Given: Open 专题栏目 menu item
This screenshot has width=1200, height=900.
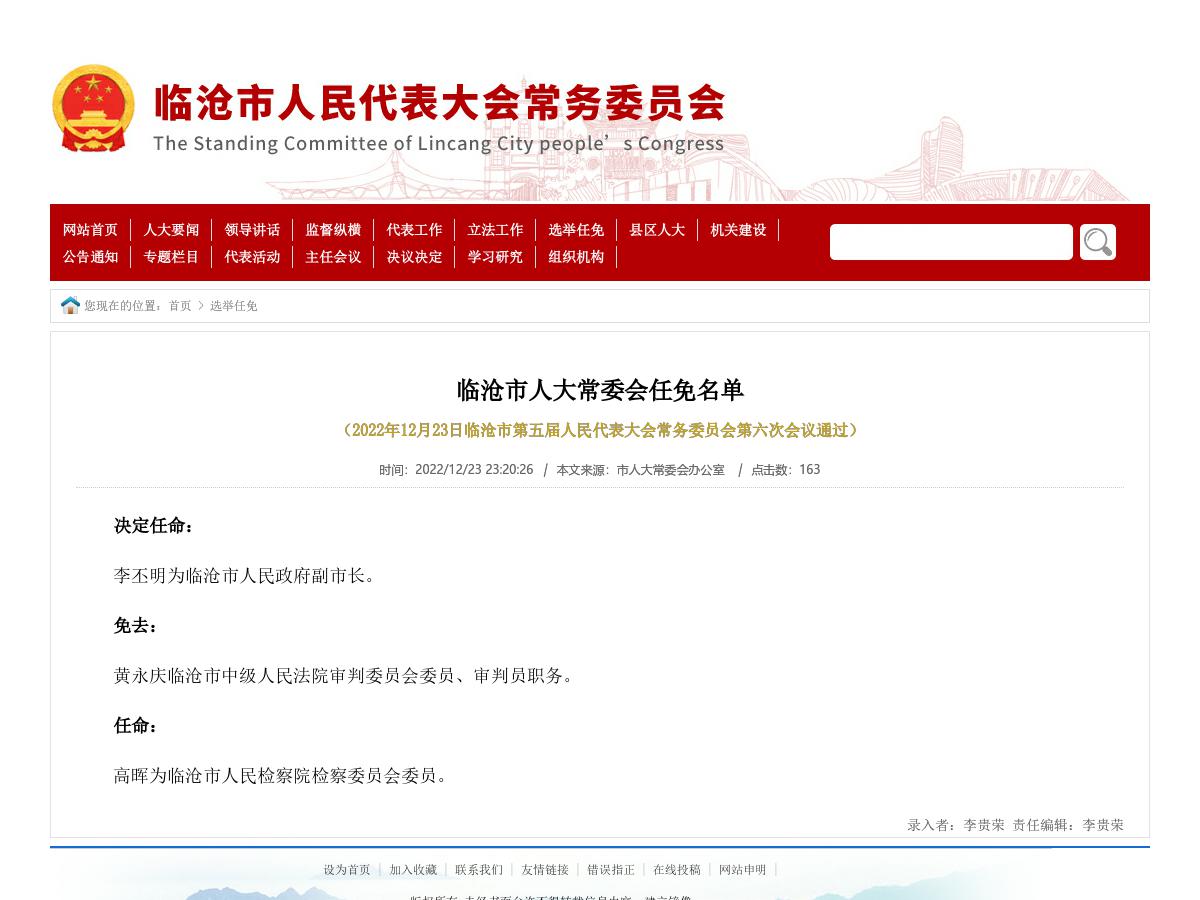Looking at the screenshot, I should tap(171, 257).
